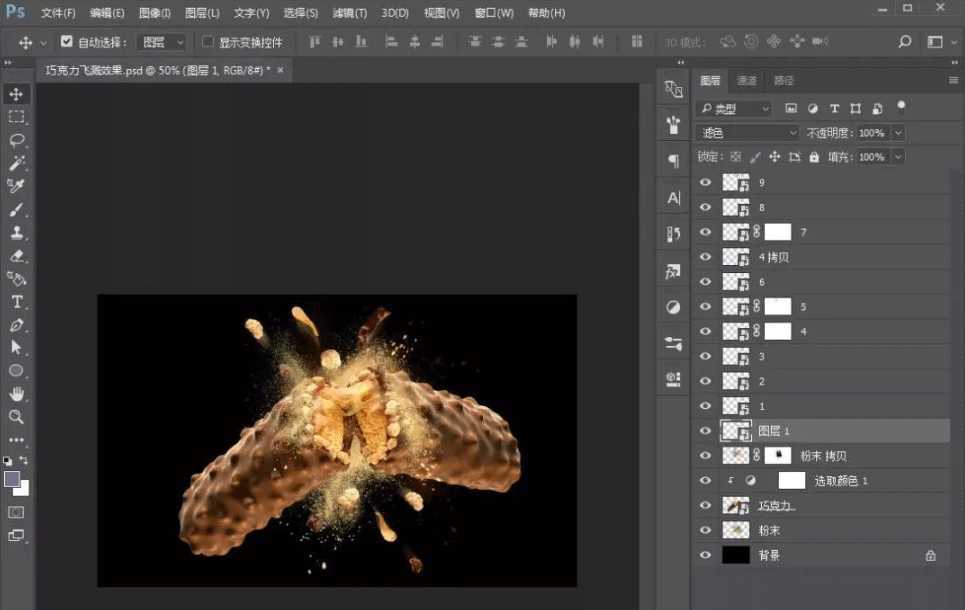Open the layer filter 类型 dropdown
Viewport: 965px width, 610px height.
tap(735, 109)
